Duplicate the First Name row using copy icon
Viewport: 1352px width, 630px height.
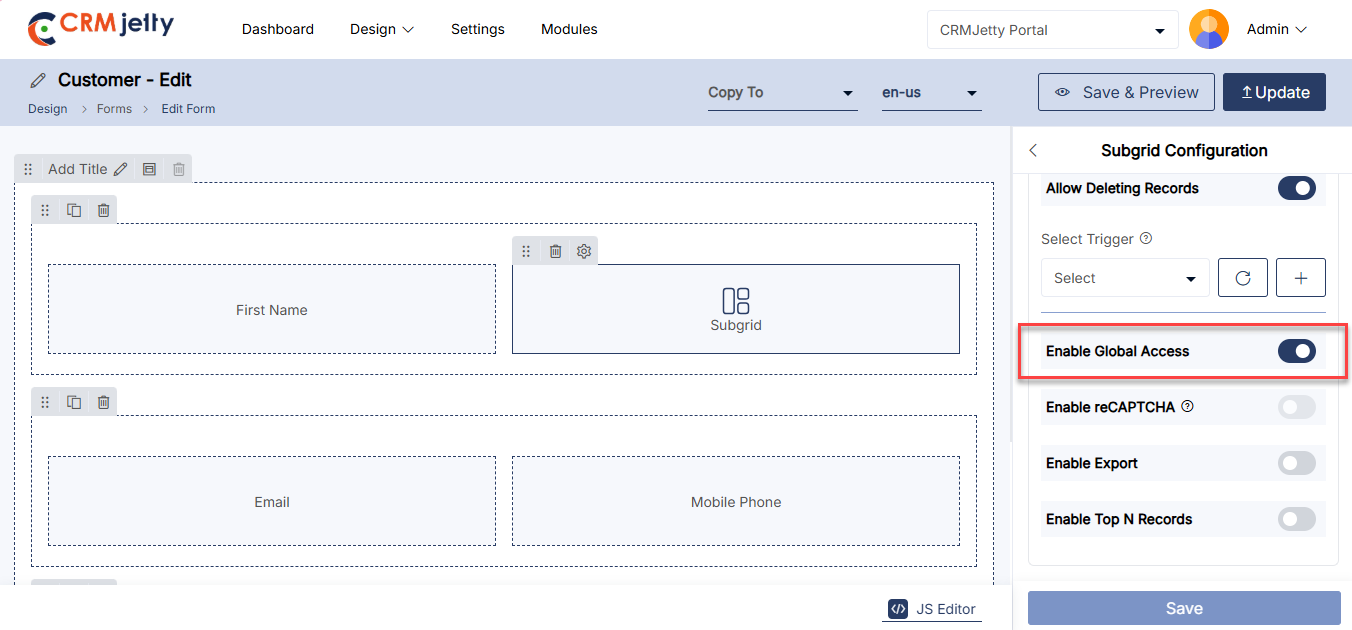click(74, 210)
